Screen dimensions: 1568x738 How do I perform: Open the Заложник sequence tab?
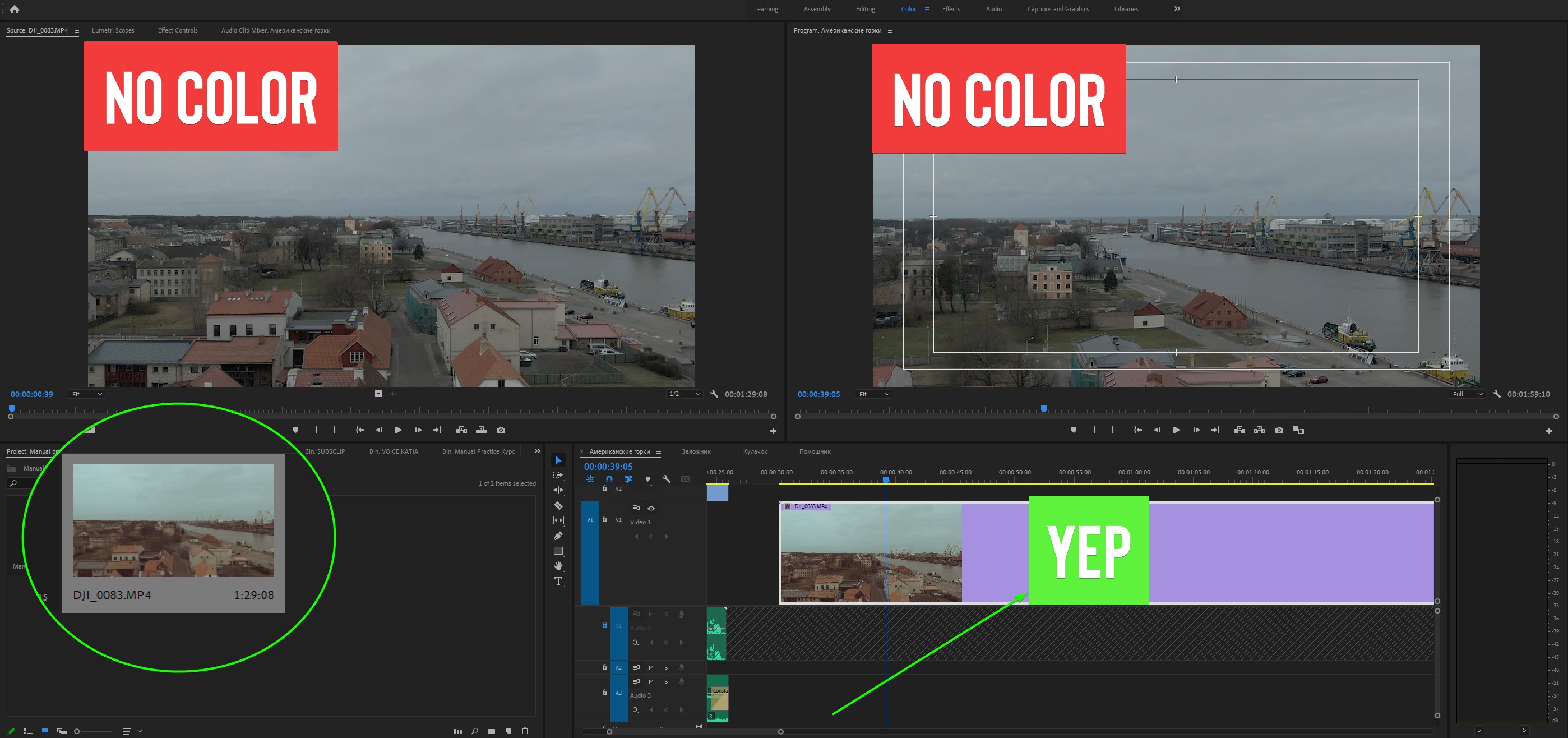pos(696,452)
